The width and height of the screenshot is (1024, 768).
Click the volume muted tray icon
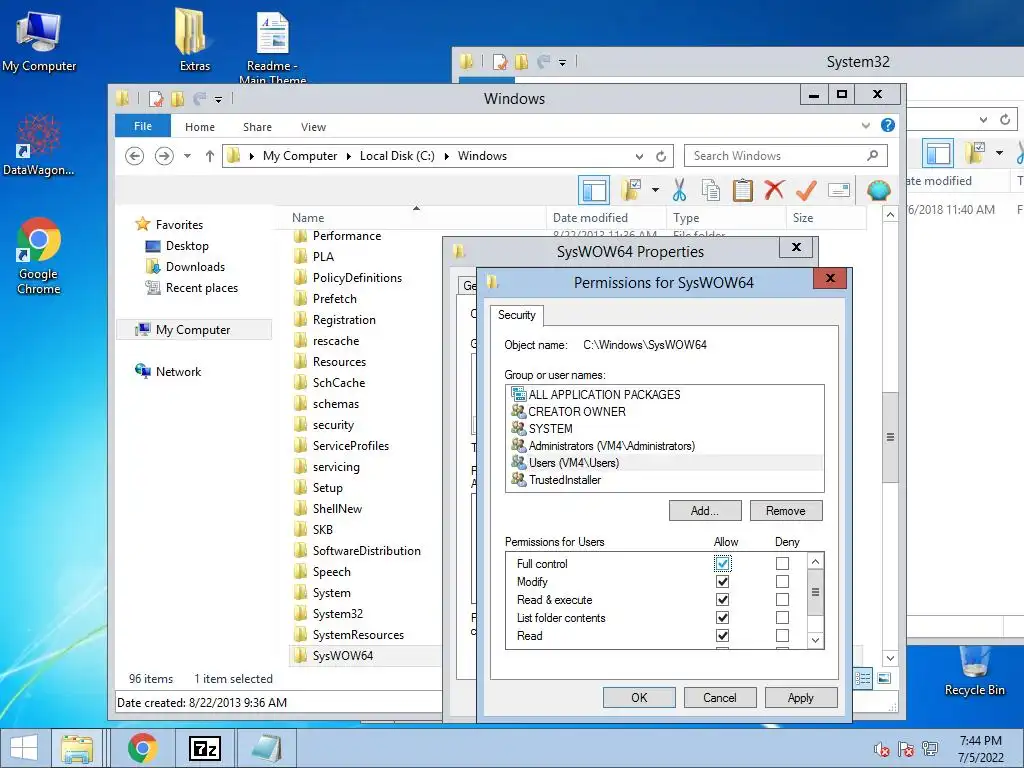(882, 749)
